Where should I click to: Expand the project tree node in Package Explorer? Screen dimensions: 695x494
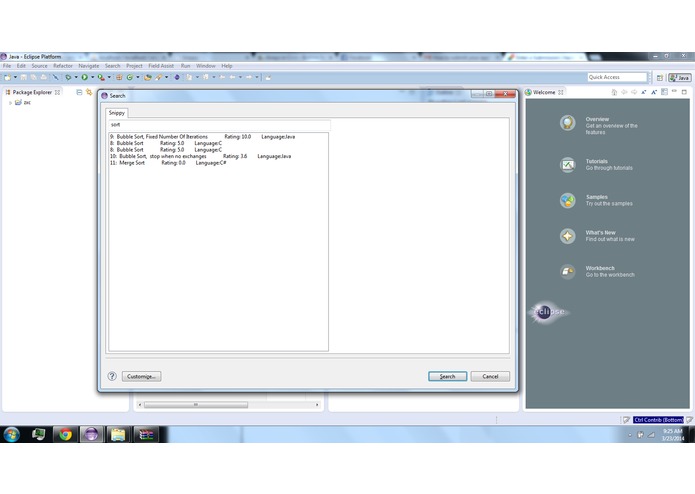click(10, 103)
